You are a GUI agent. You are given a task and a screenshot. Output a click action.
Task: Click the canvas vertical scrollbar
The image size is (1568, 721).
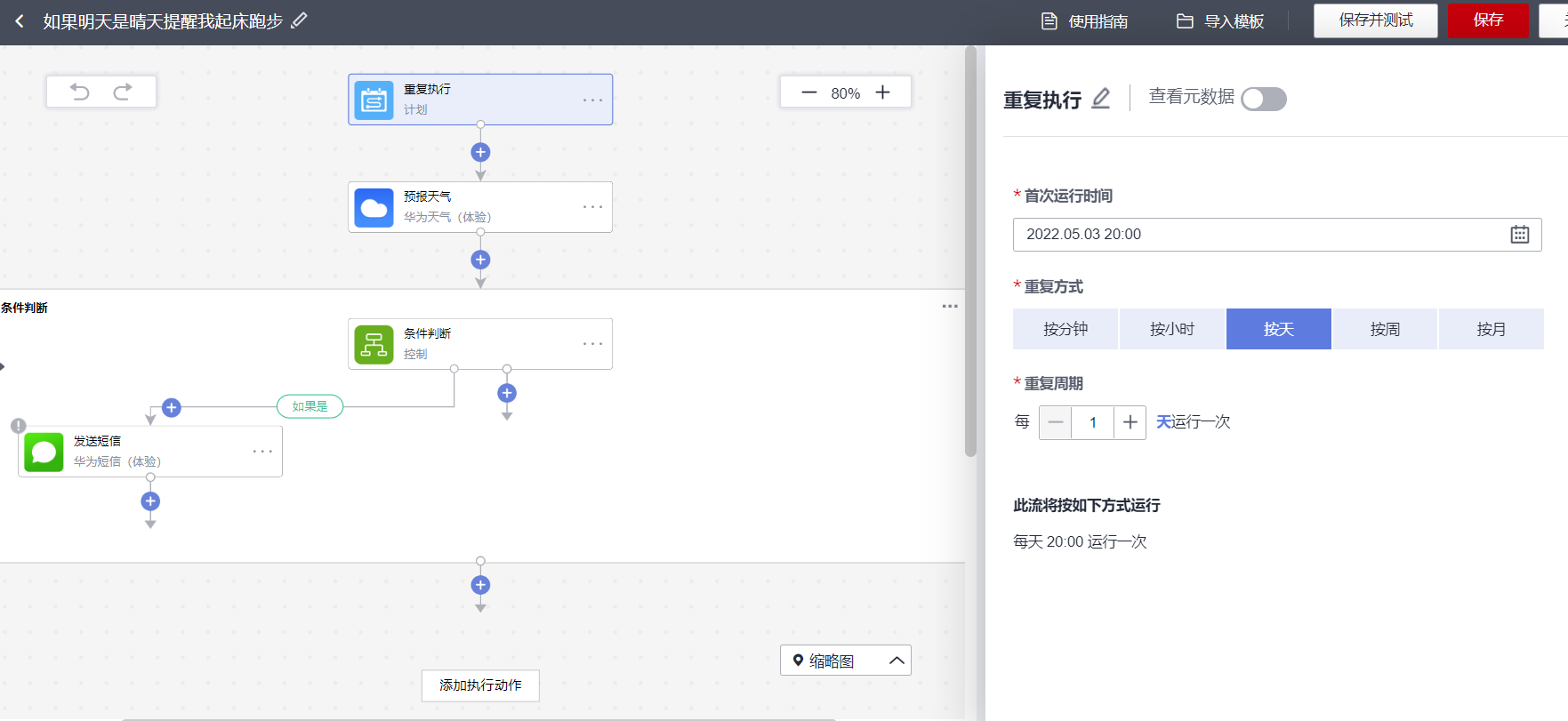click(x=970, y=252)
